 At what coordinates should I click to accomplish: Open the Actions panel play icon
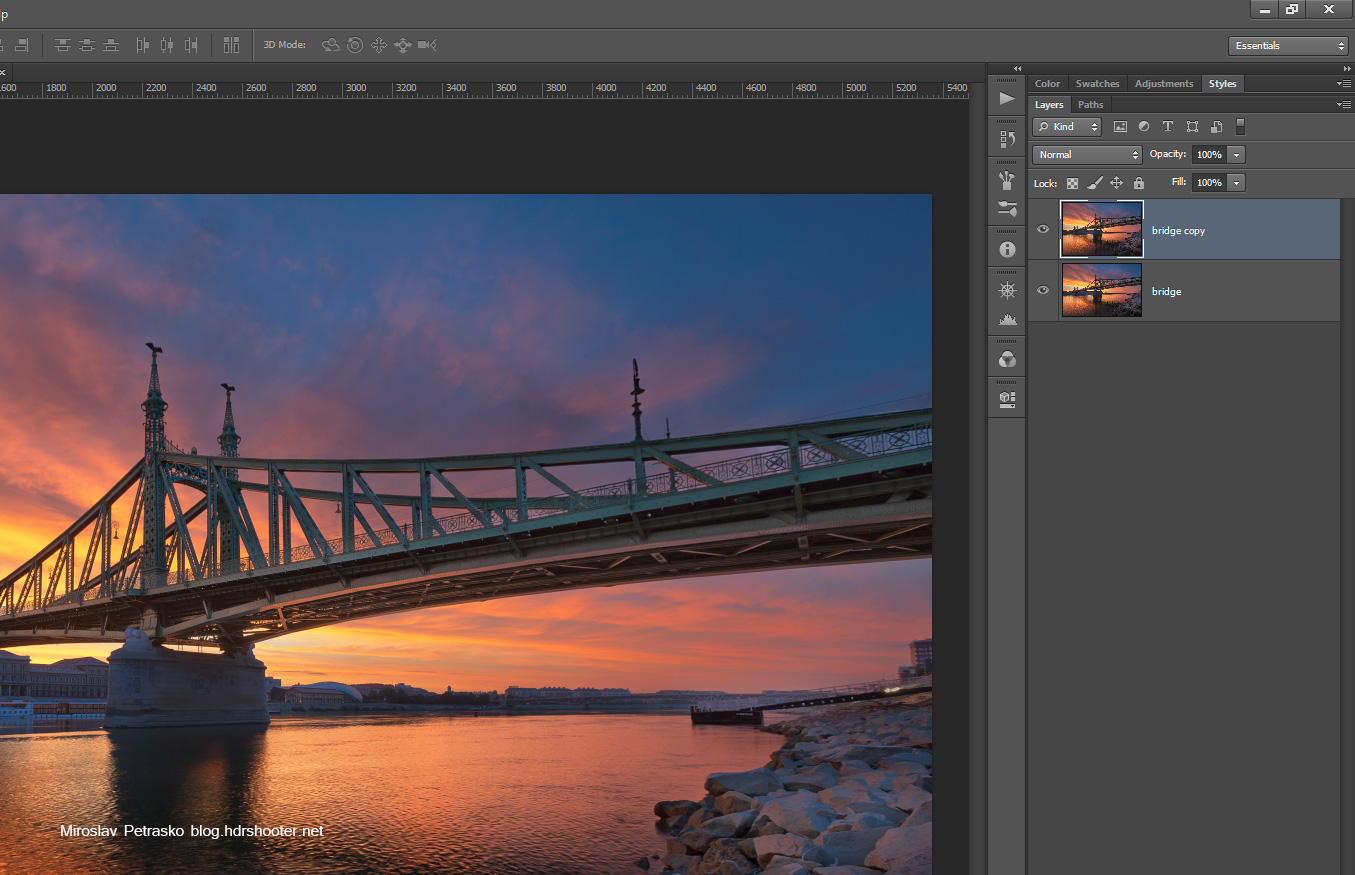1007,98
